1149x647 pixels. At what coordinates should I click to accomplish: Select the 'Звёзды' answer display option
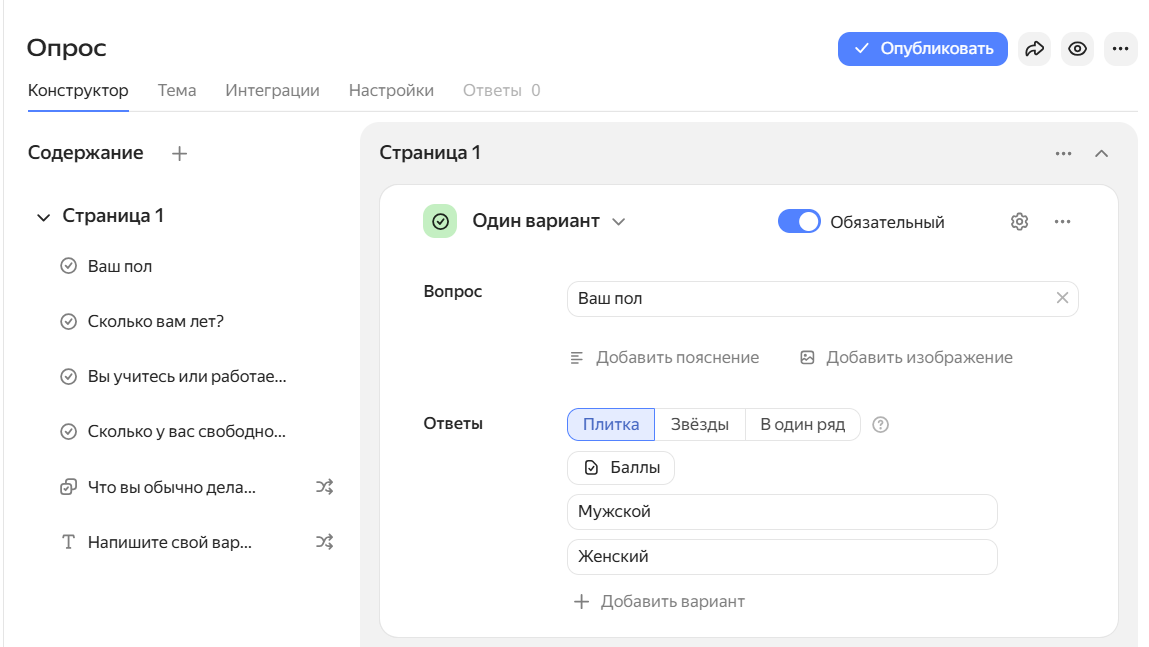point(700,424)
